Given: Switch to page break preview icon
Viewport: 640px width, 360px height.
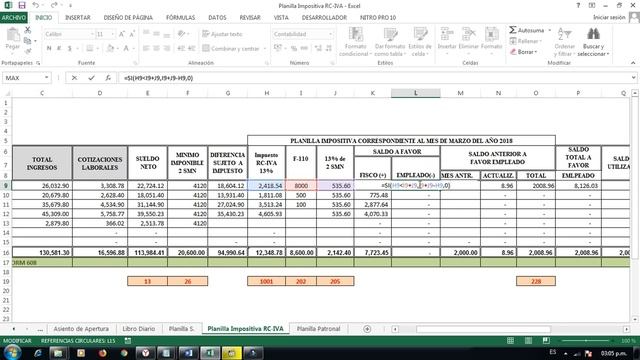Looking at the screenshot, I should point(546,340).
